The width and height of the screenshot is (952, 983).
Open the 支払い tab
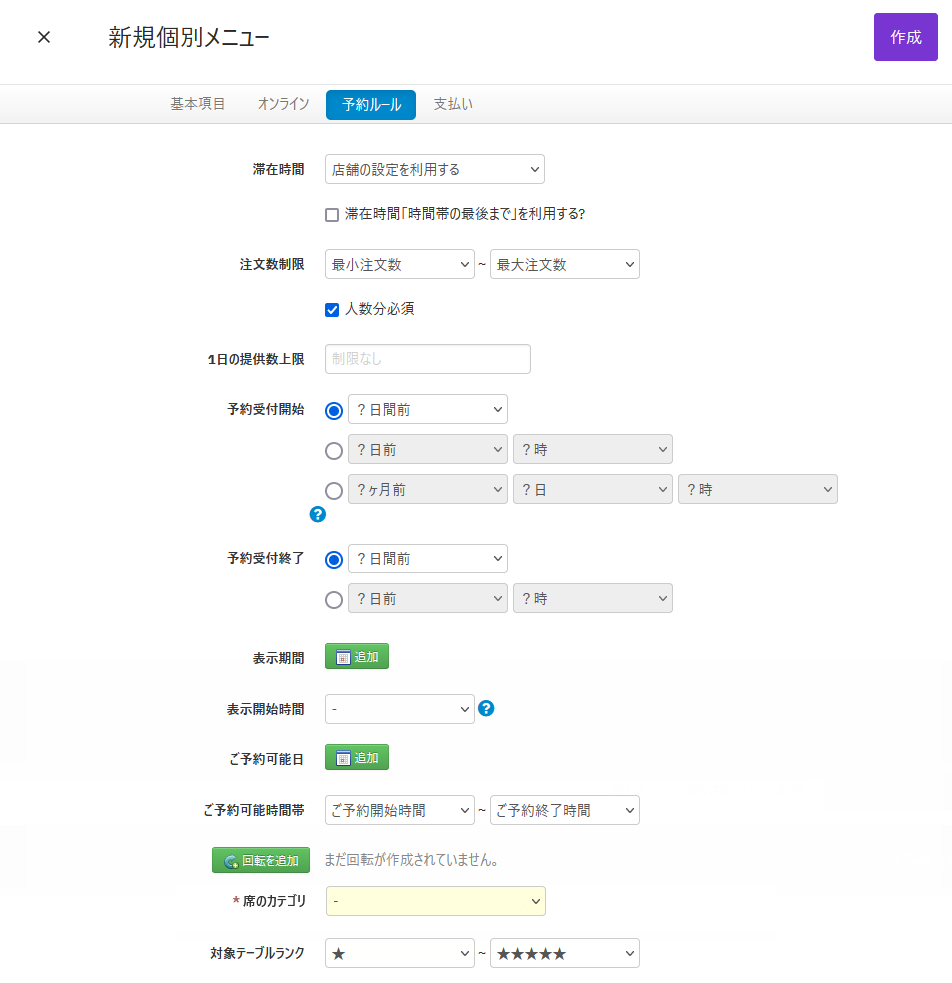[453, 104]
